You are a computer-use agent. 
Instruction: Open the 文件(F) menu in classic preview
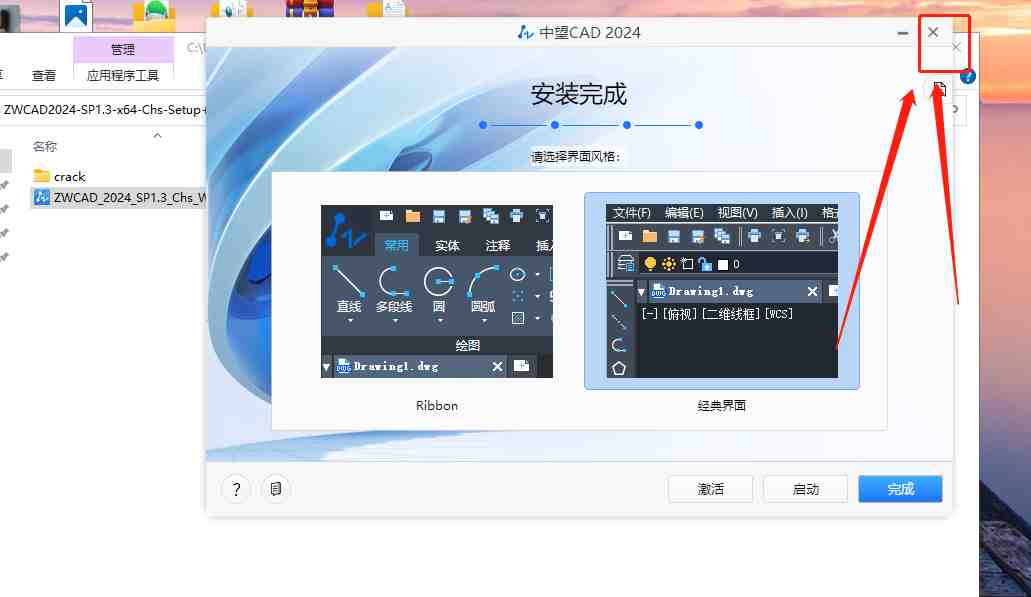pyautogui.click(x=634, y=212)
